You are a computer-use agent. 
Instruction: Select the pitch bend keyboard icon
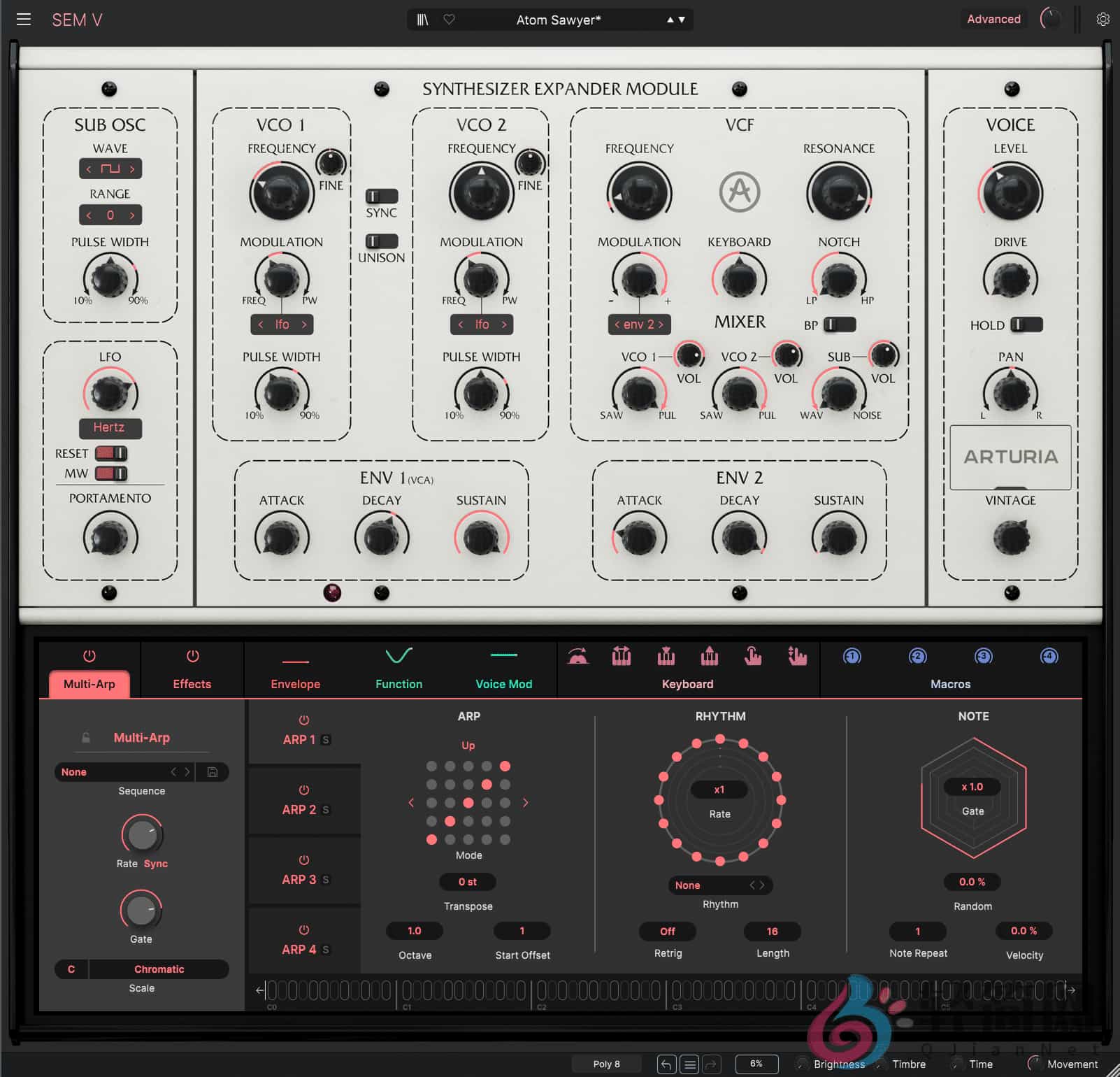[579, 657]
